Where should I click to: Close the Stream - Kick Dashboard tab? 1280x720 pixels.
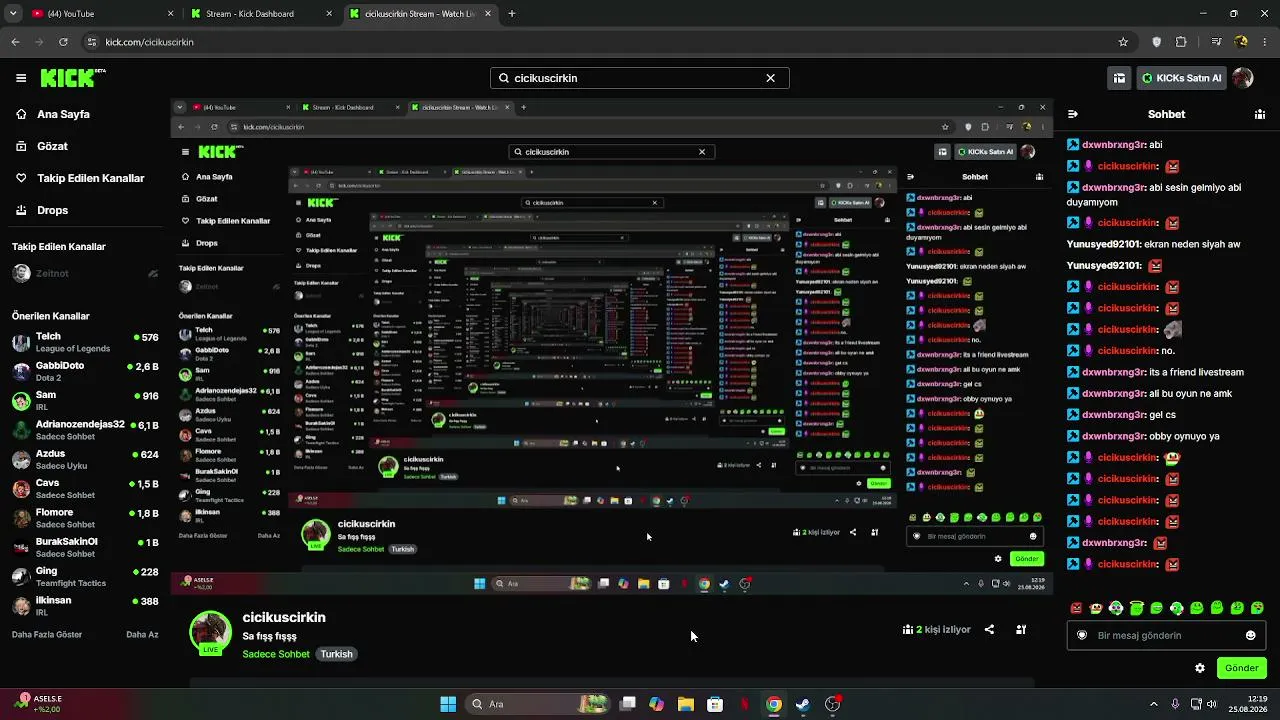click(329, 14)
